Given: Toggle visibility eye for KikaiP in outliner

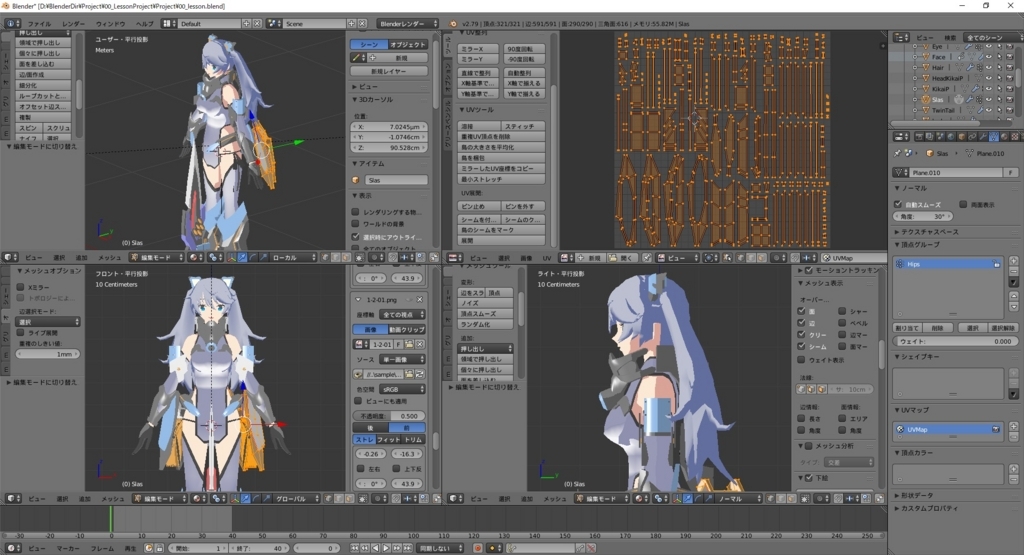Looking at the screenshot, I should point(989,88).
